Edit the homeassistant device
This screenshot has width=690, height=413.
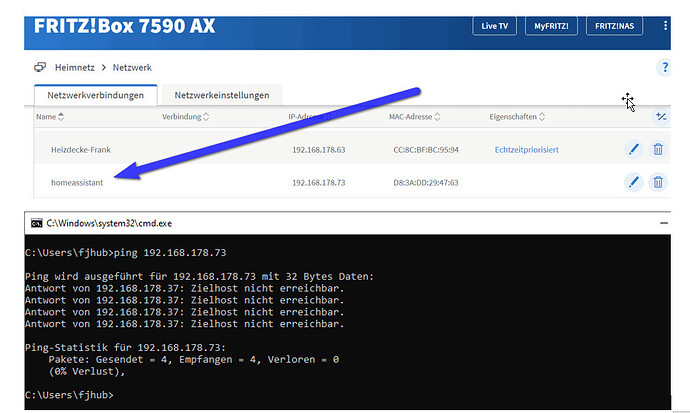coord(633,182)
